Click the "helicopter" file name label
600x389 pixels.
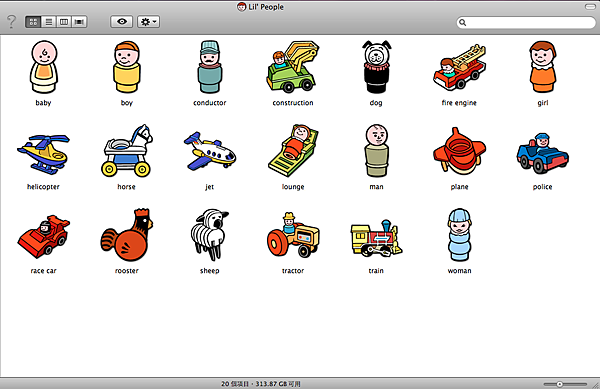coord(43,187)
